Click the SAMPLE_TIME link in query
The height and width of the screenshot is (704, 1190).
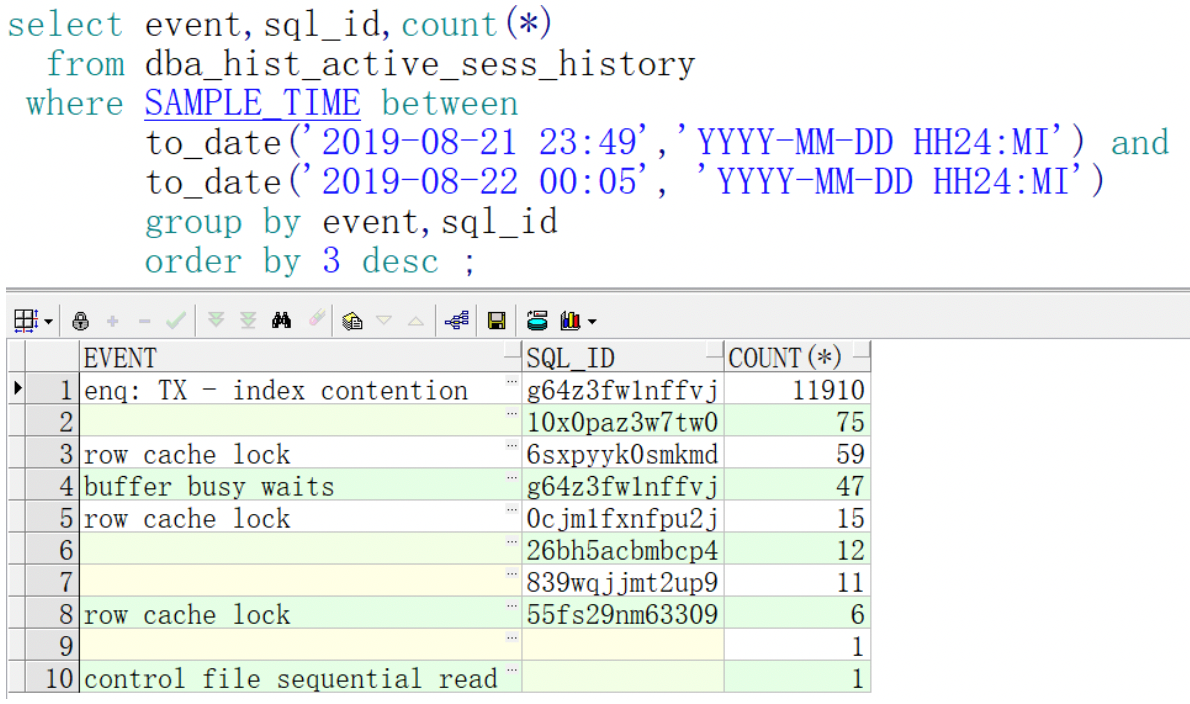point(252,104)
